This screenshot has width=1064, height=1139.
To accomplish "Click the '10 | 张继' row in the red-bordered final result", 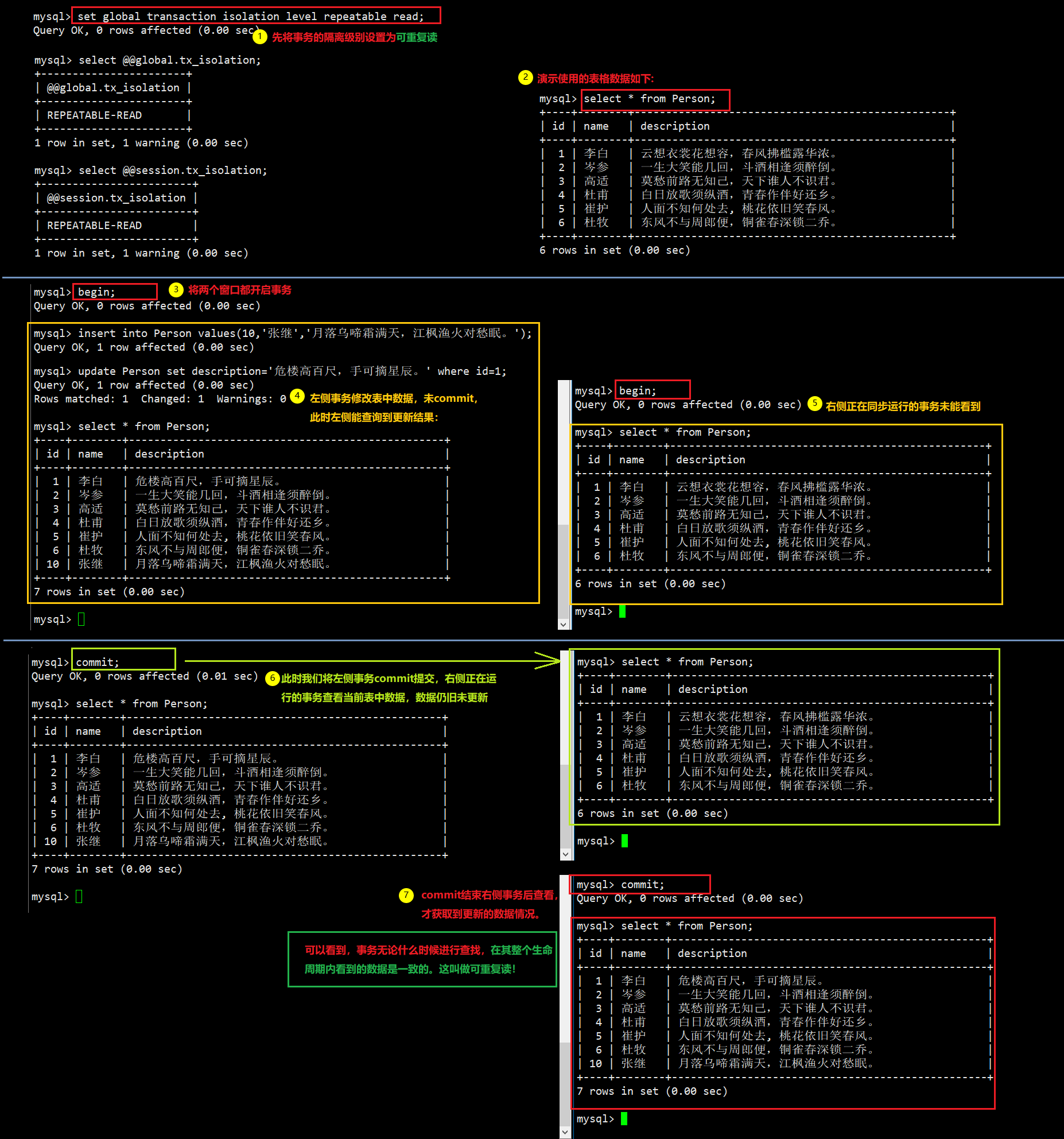I will click(785, 1063).
